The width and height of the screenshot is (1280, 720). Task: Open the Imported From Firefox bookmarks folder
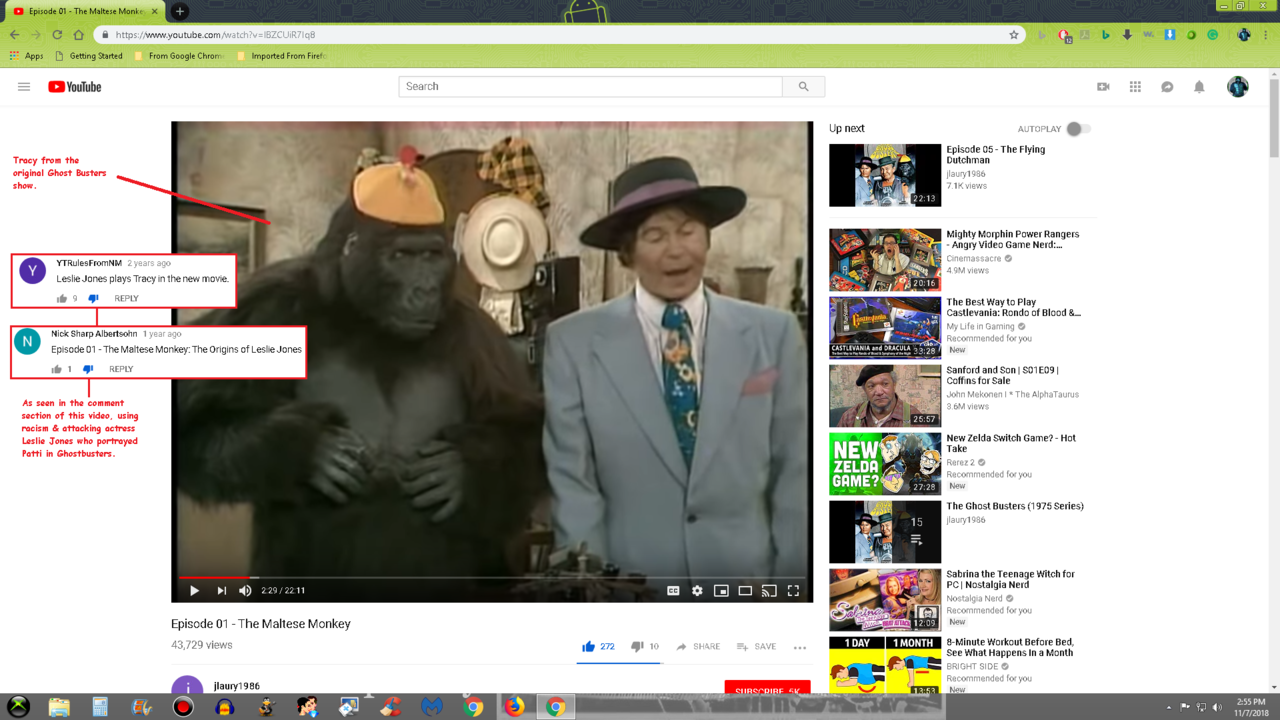(282, 56)
